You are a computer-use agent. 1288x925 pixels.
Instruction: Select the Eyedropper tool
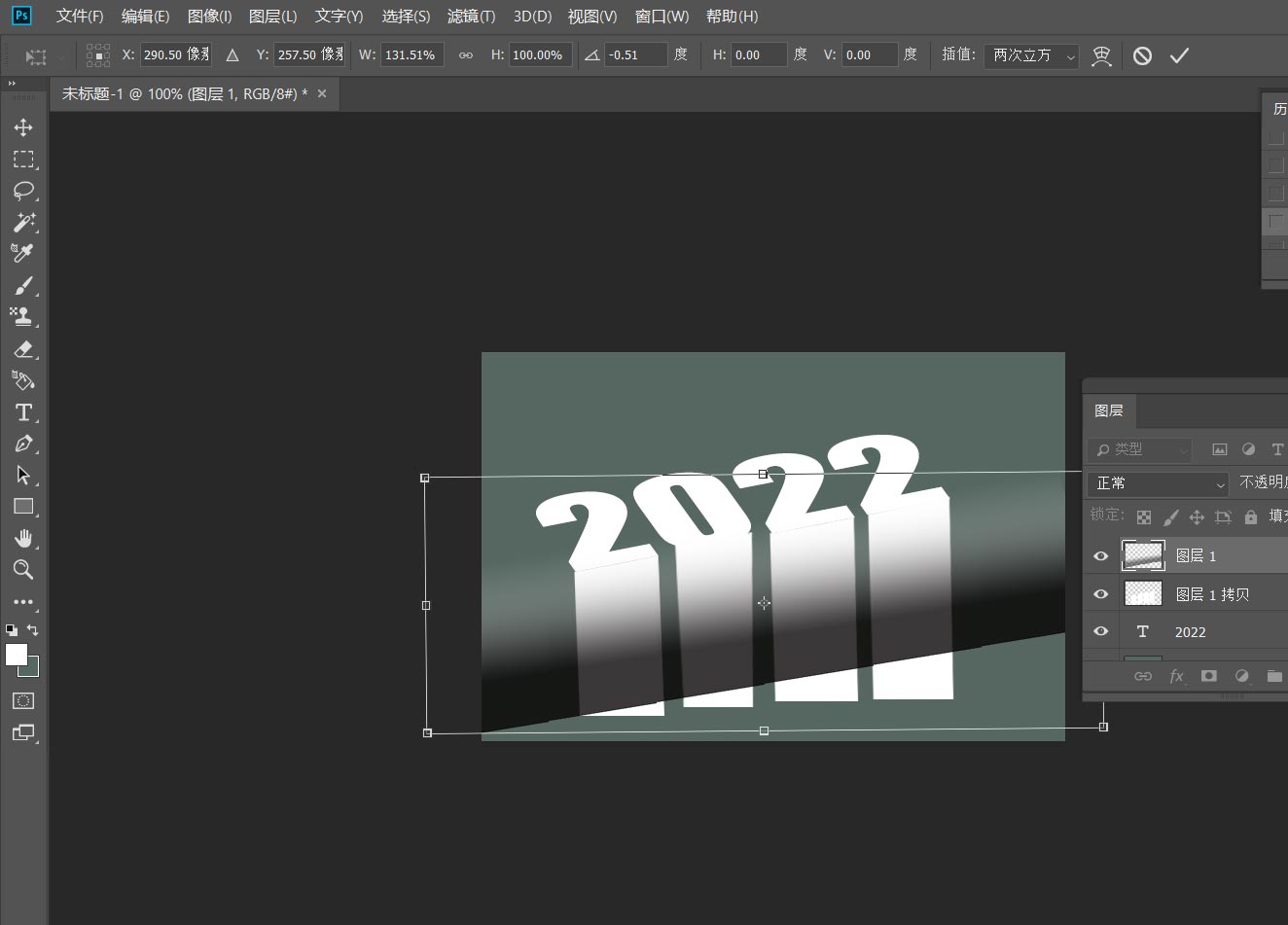23,254
